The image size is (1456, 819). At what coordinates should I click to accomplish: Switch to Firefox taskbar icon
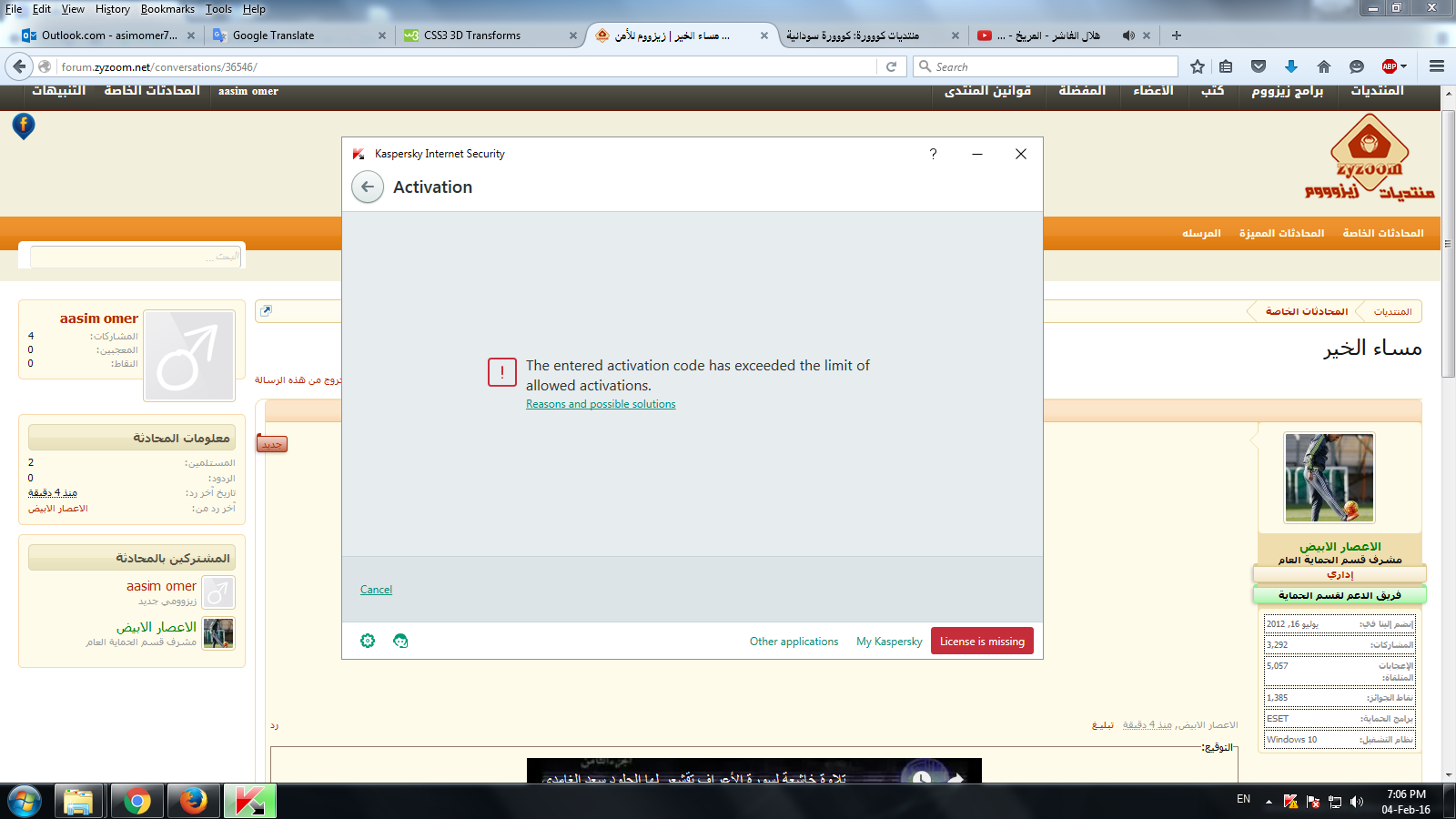point(193,802)
